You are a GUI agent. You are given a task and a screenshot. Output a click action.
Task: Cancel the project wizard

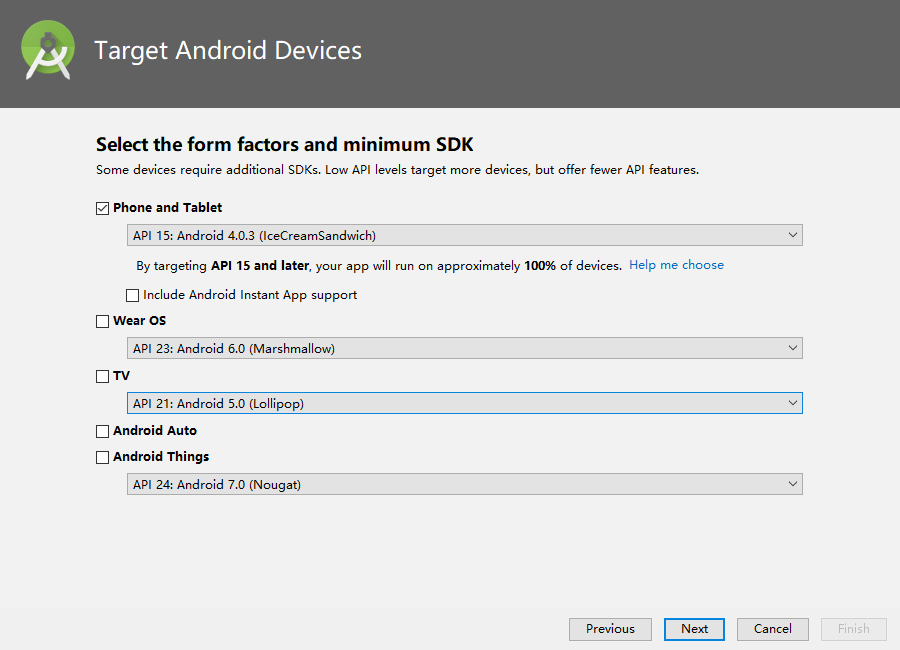coord(772,629)
